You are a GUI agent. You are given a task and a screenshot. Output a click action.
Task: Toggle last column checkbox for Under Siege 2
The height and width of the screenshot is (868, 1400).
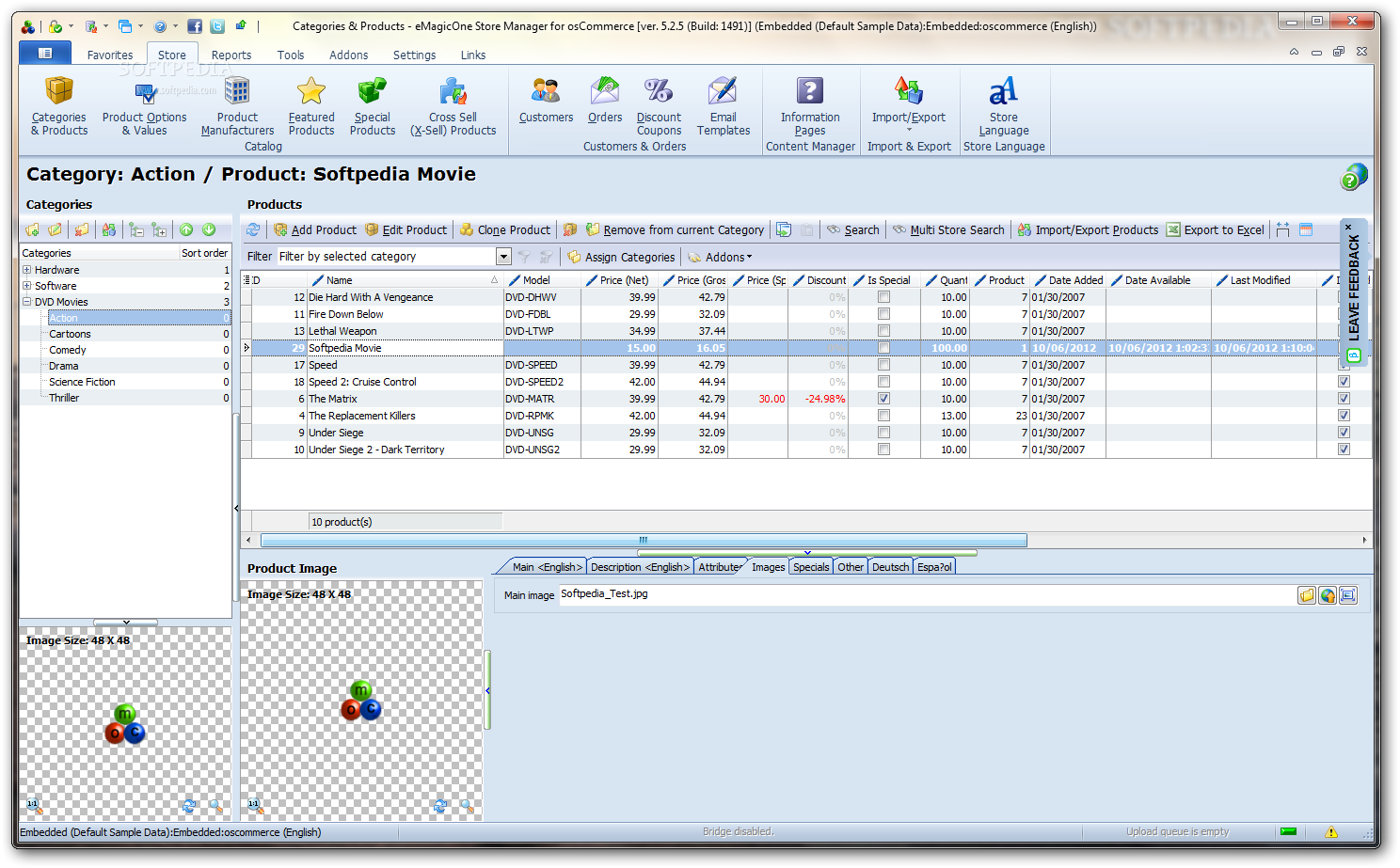[x=1344, y=450]
